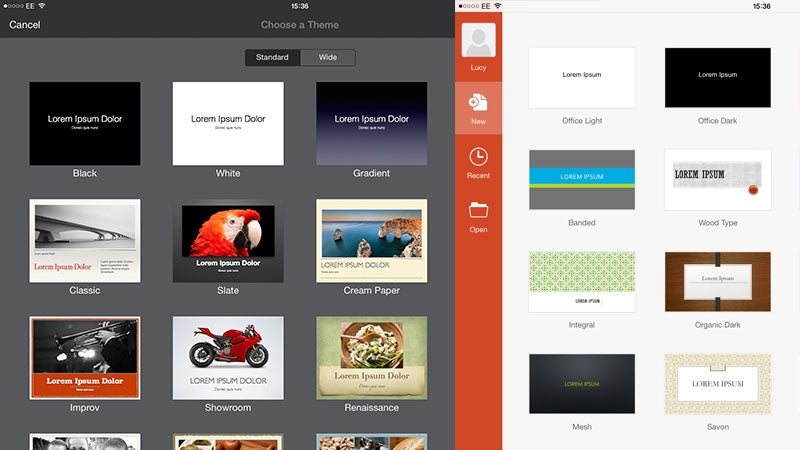Viewport: 800px width, 450px height.
Task: Select the Standard aspect ratio tab
Action: (x=272, y=57)
